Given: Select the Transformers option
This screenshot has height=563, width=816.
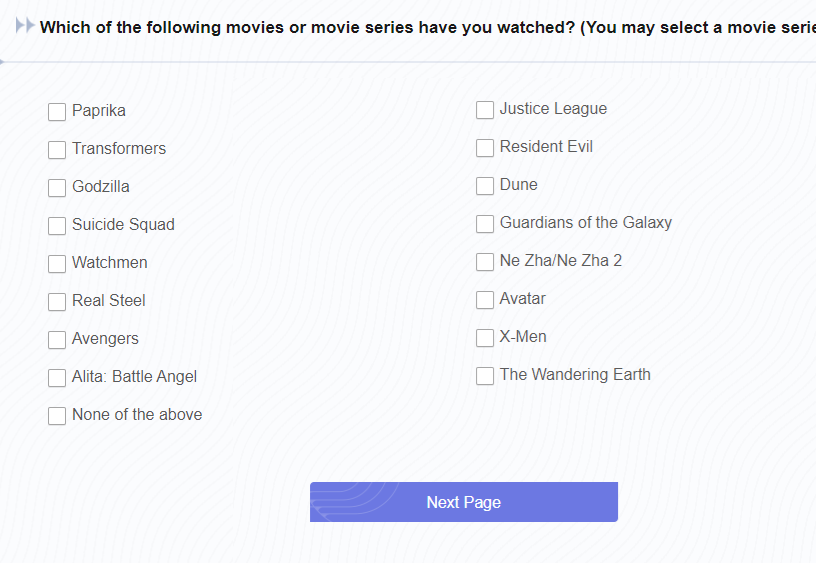Looking at the screenshot, I should coord(57,150).
